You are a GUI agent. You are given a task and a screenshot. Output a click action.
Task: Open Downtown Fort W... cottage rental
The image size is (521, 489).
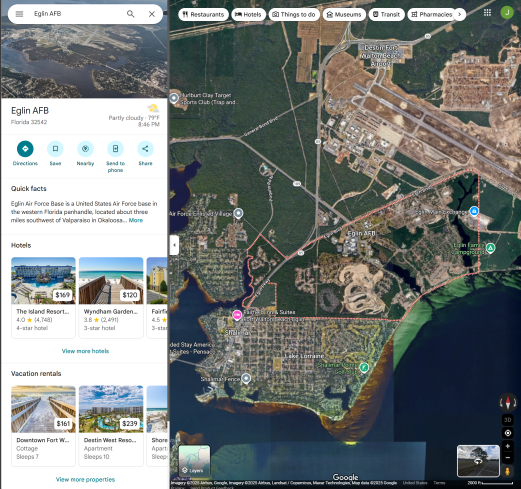[43, 426]
